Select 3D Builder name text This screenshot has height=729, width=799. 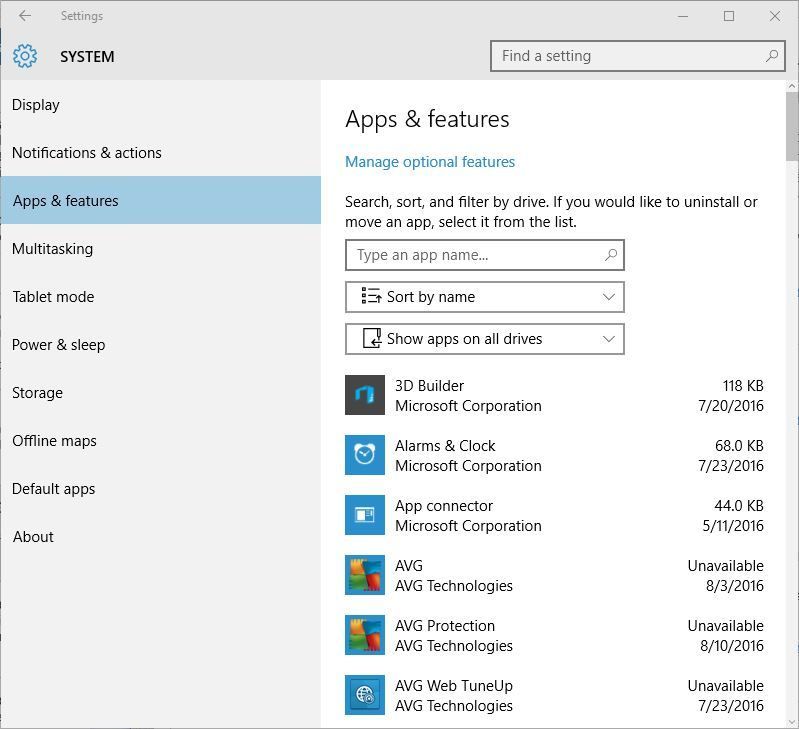click(x=429, y=386)
